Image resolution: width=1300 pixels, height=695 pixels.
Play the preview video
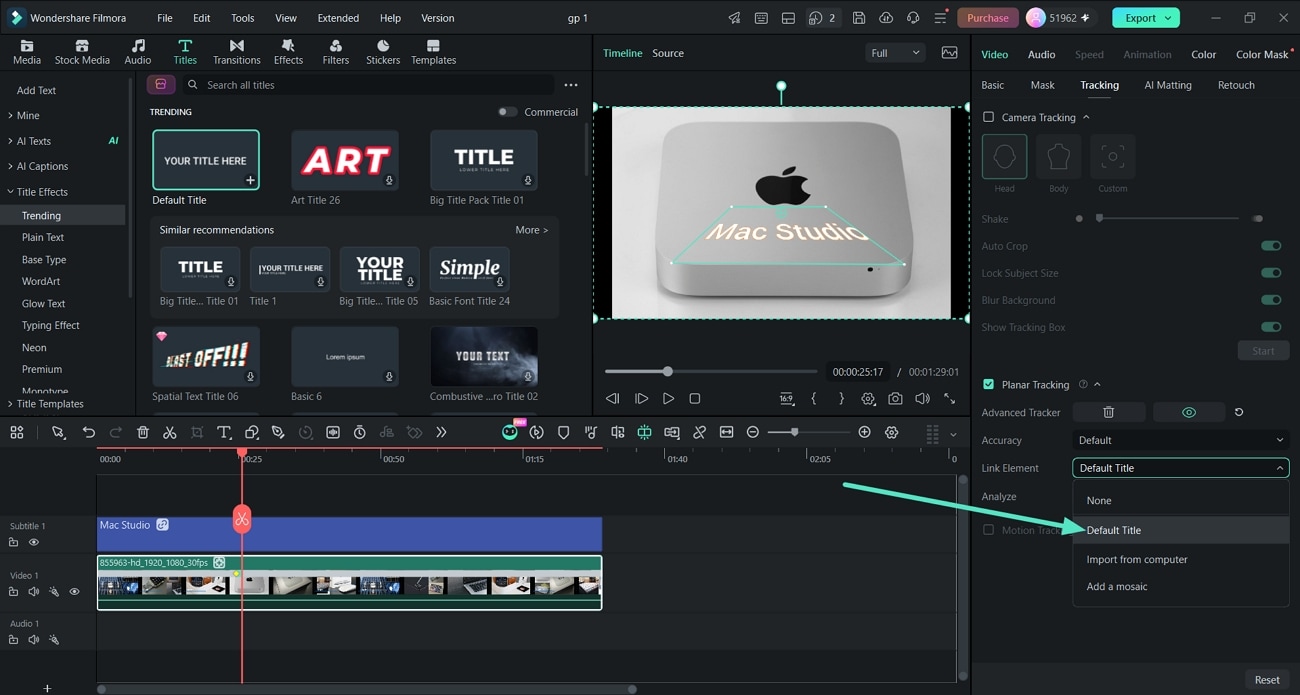(668, 398)
